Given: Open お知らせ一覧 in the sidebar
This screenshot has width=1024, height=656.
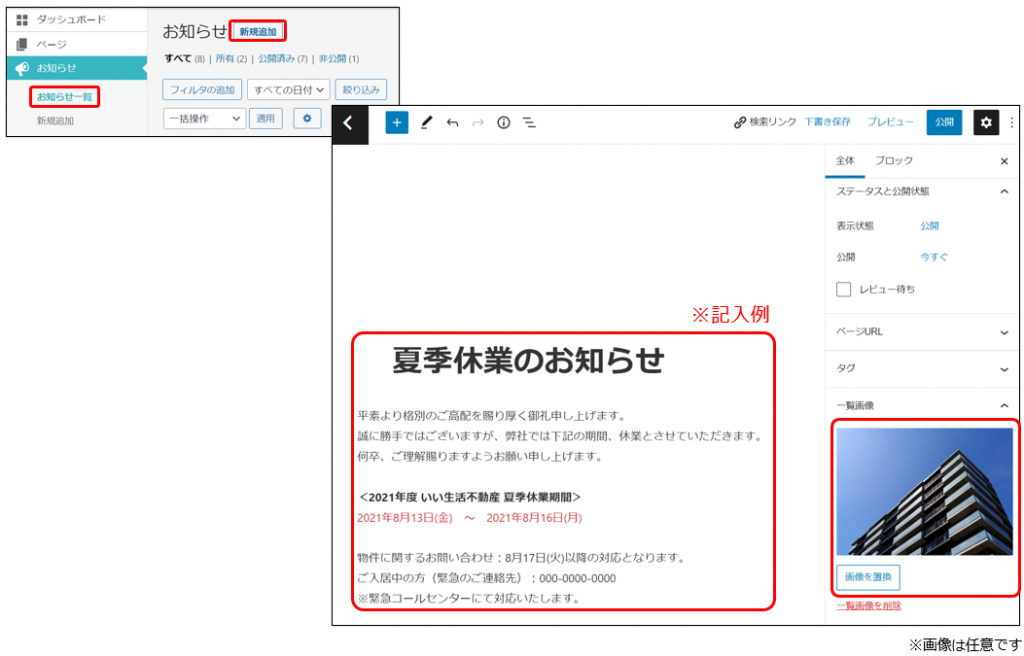Looking at the screenshot, I should [65, 96].
